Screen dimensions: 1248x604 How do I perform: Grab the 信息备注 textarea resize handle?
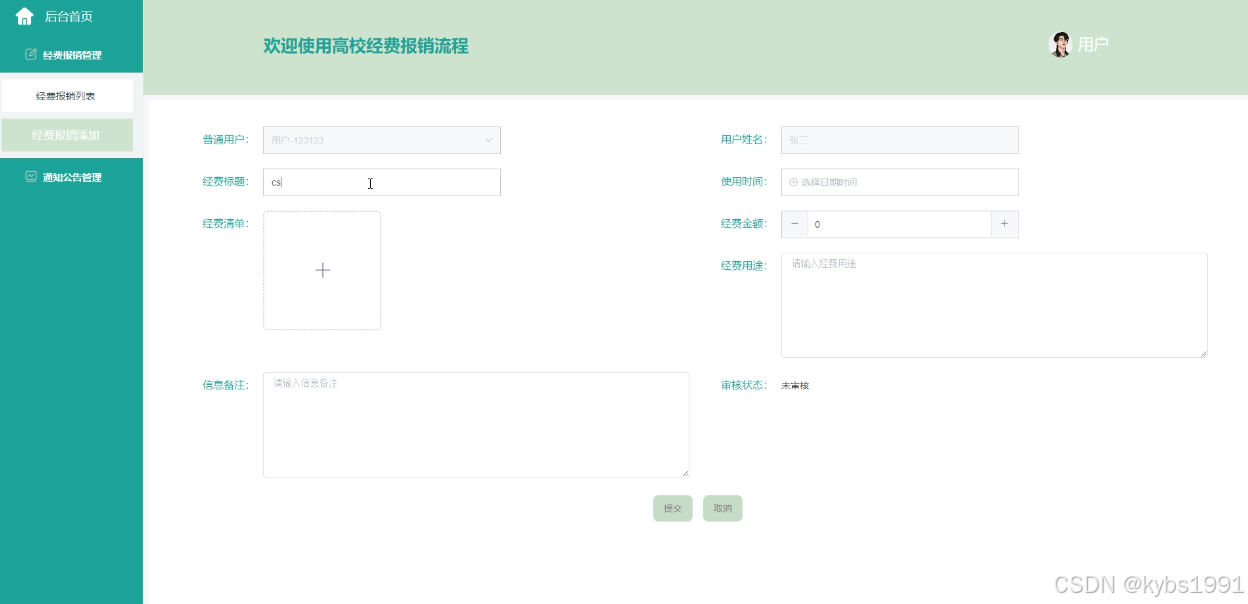(x=685, y=473)
